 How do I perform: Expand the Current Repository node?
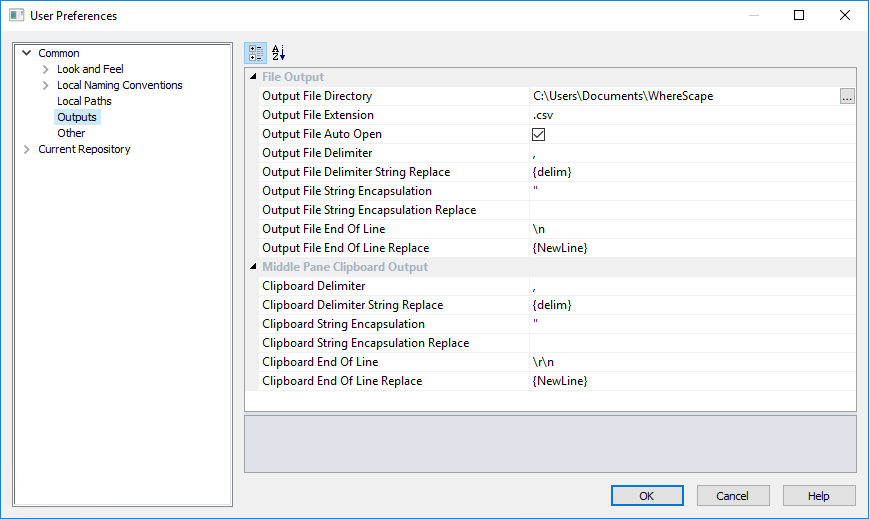coord(26,150)
